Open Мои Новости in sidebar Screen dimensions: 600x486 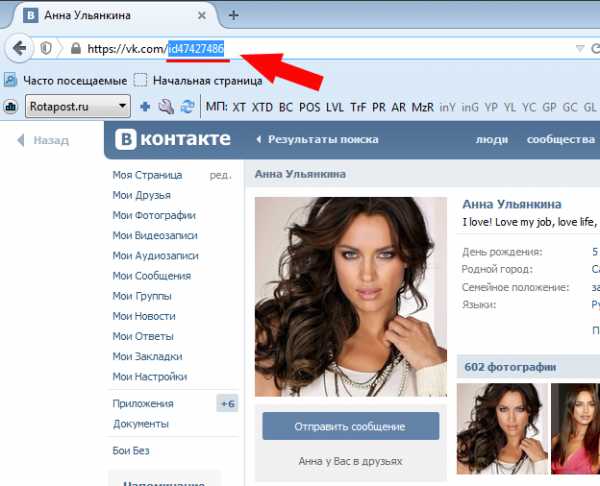coord(144,316)
